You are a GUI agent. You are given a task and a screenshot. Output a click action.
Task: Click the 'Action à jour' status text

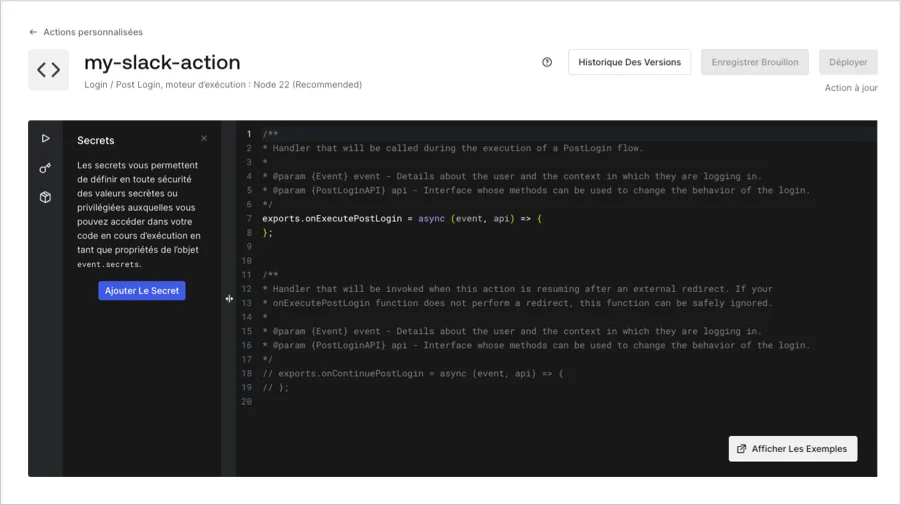click(850, 88)
